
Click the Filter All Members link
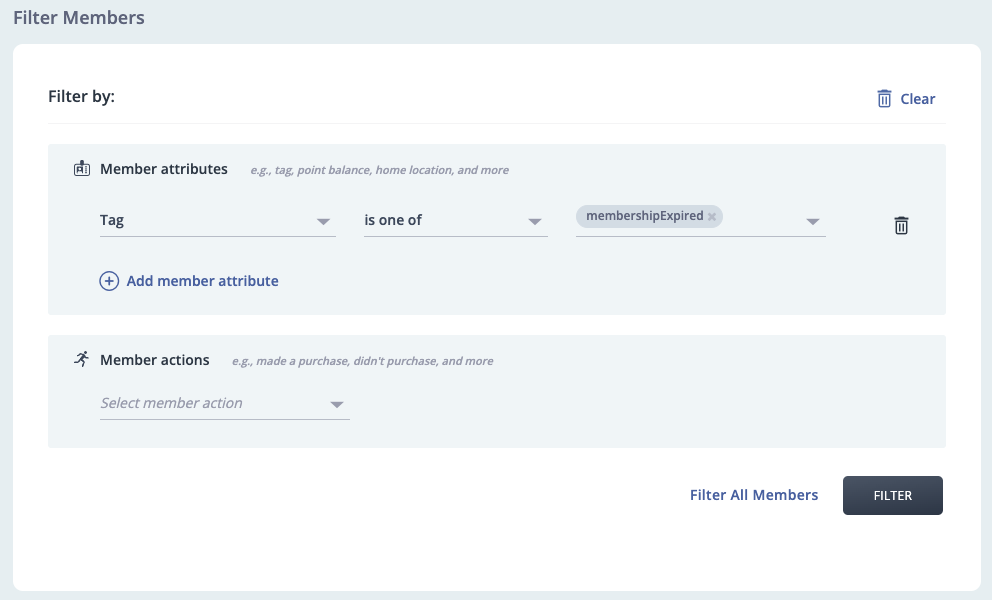pos(753,495)
